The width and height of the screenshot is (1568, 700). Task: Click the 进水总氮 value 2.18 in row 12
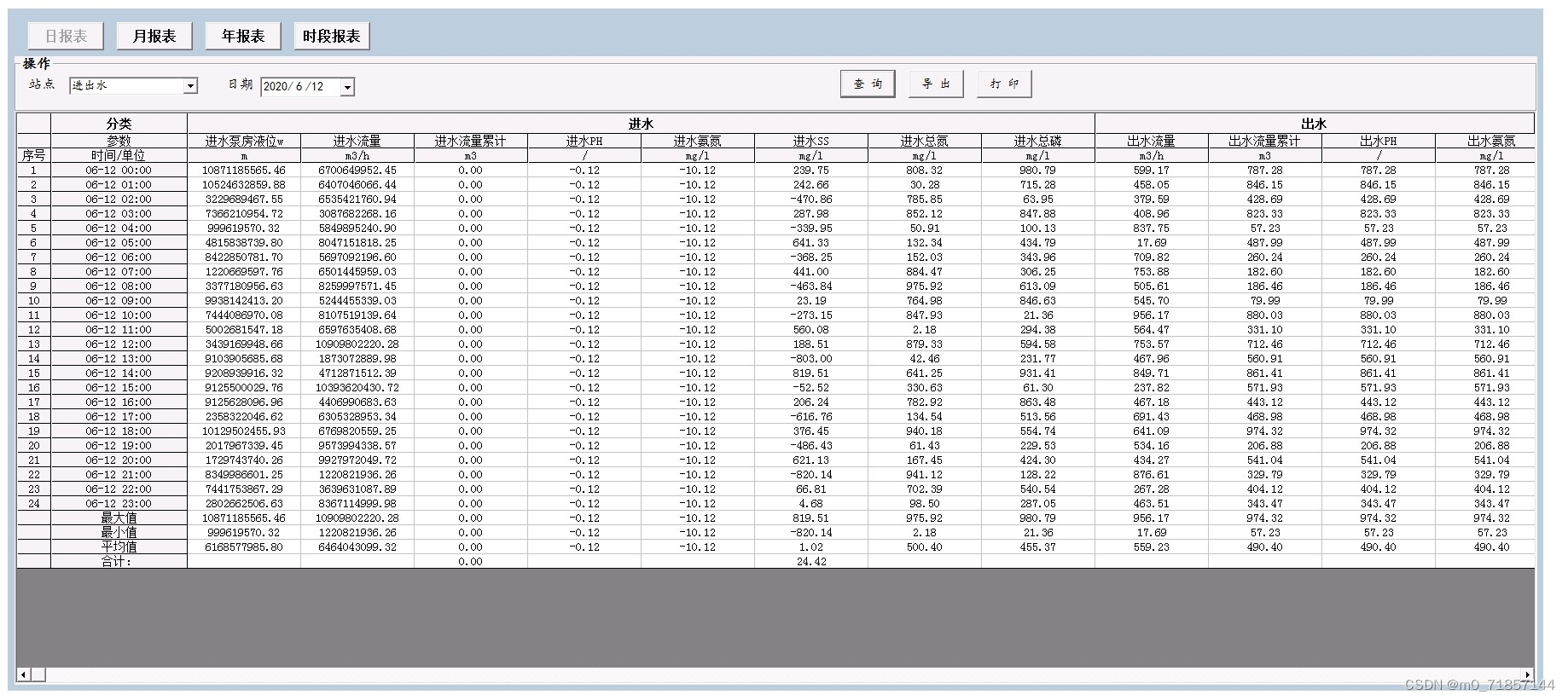[x=925, y=329]
